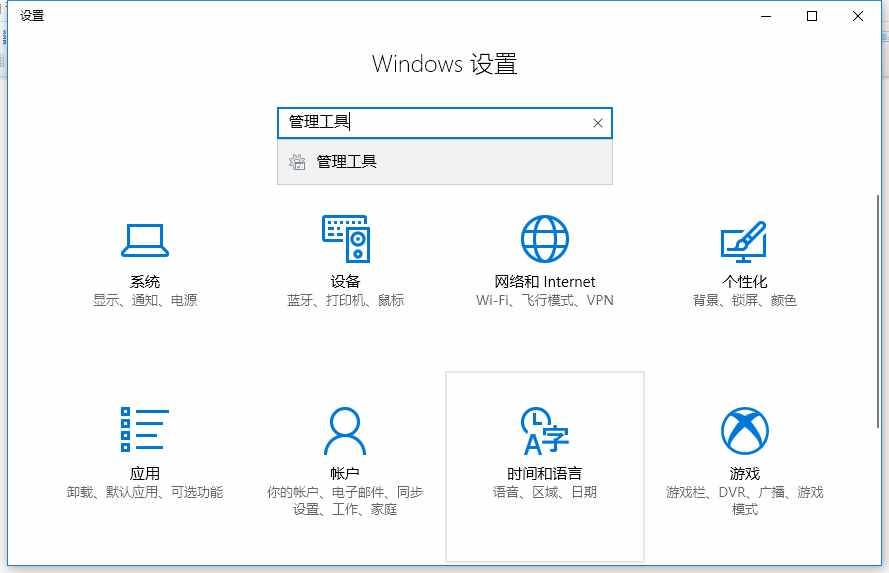The width and height of the screenshot is (889, 573).
Task: Click the 网络和 Internet title text
Action: [x=545, y=282]
